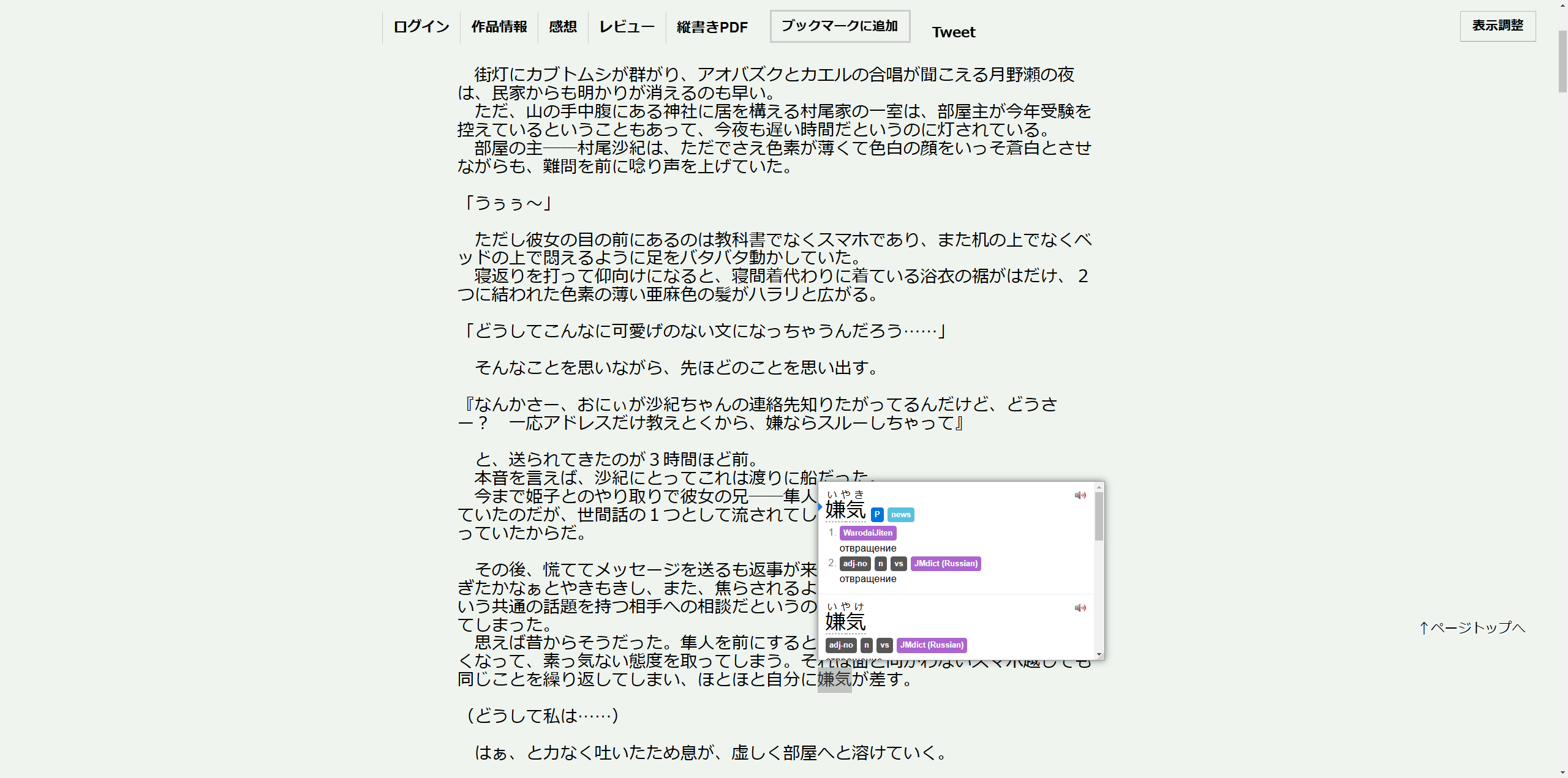Go to the 感想 section
Image resolution: width=1568 pixels, height=778 pixels.
(x=562, y=27)
